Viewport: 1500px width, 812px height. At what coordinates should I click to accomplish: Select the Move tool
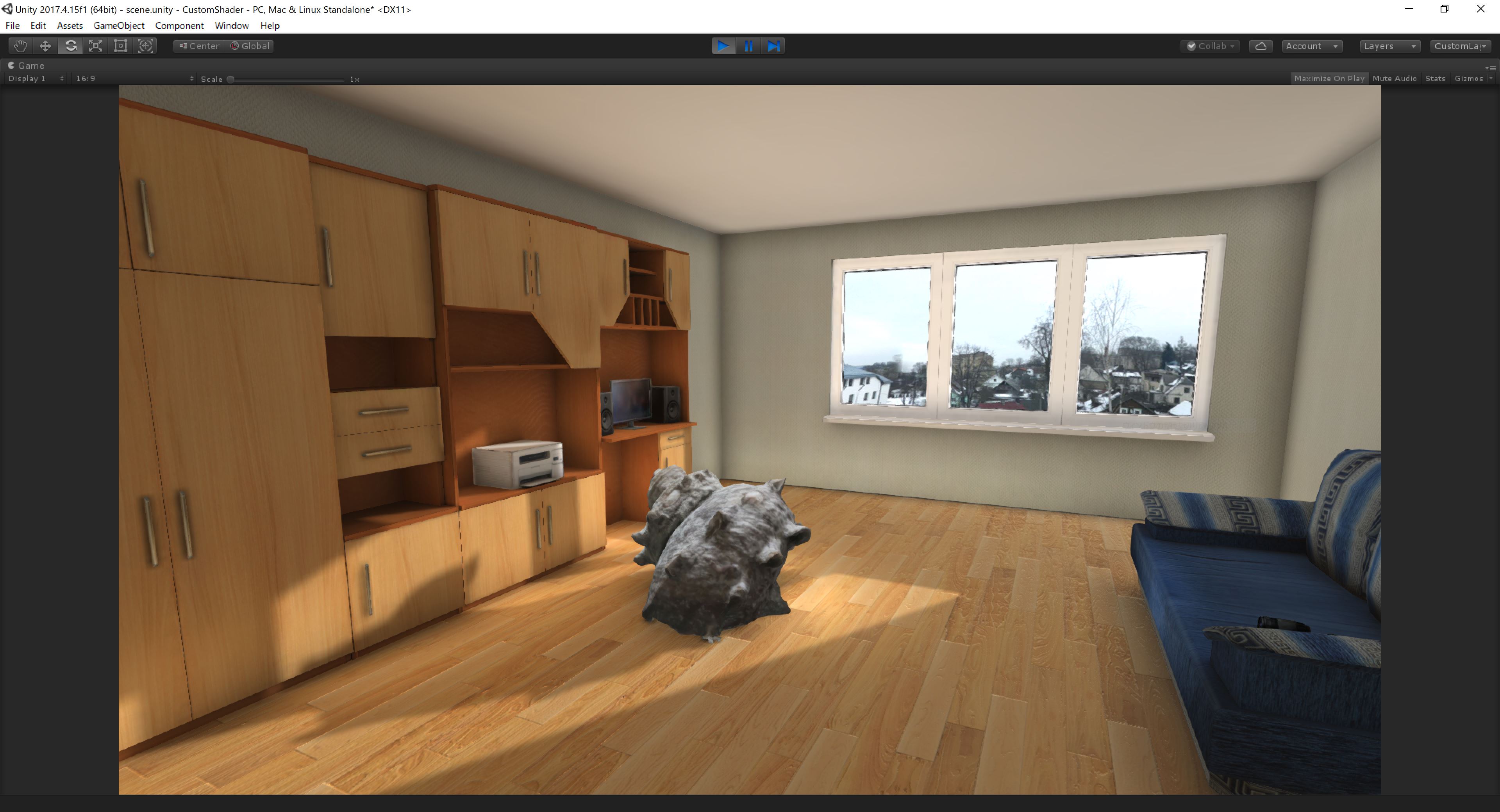[45, 46]
